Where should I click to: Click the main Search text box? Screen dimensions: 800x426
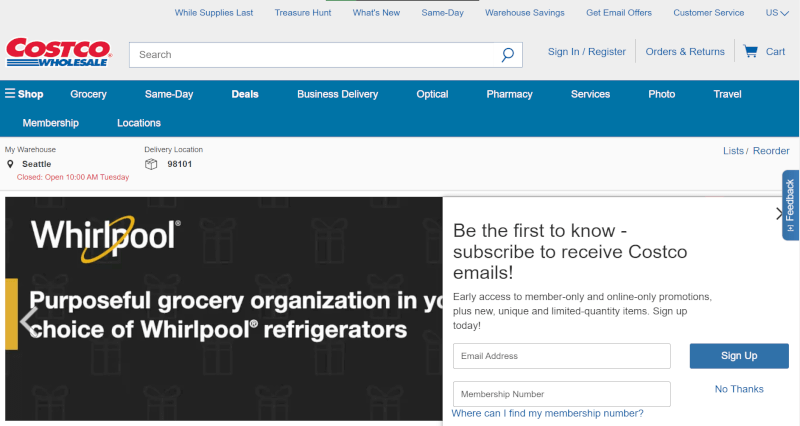point(315,55)
